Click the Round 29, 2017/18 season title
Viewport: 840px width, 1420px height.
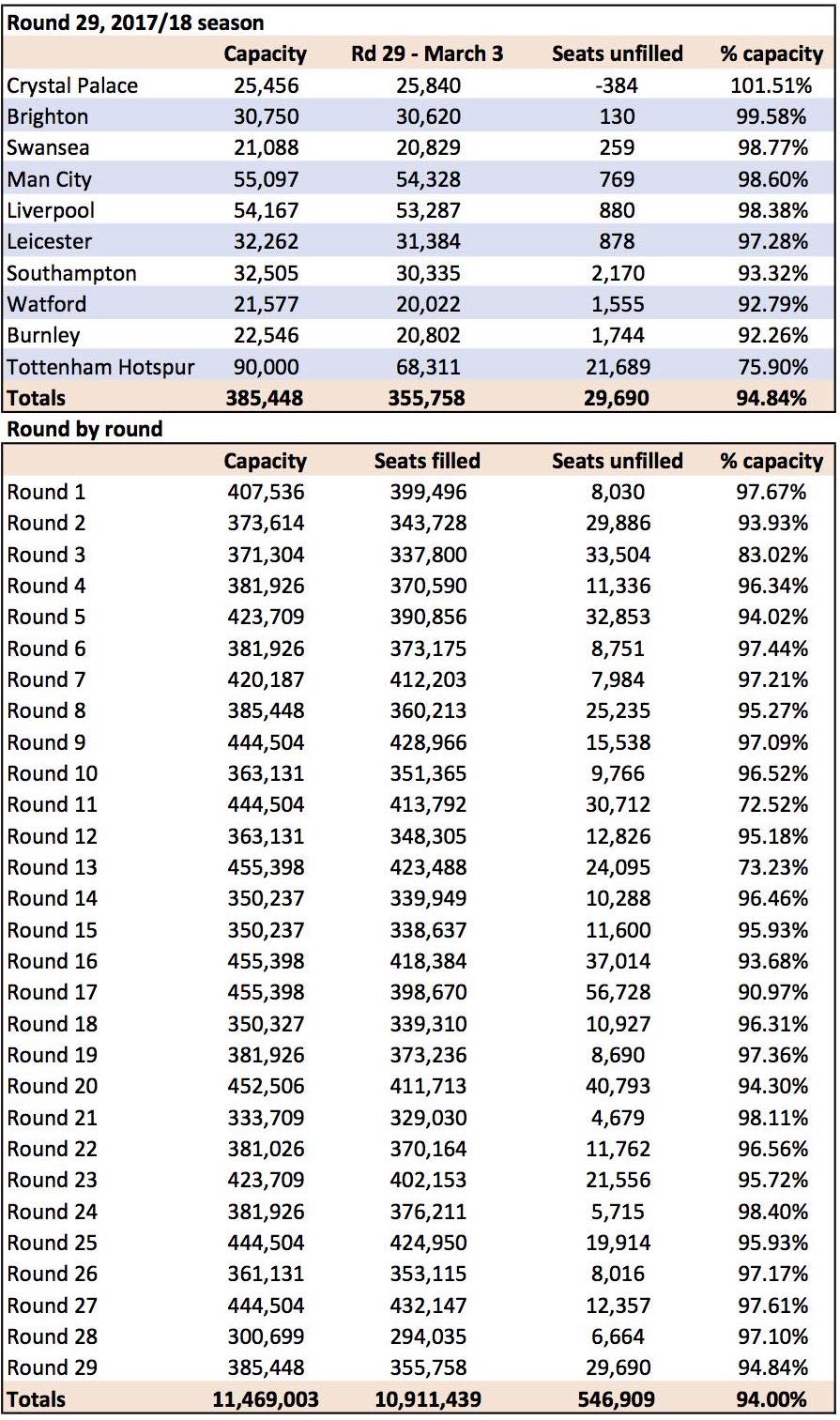(135, 23)
